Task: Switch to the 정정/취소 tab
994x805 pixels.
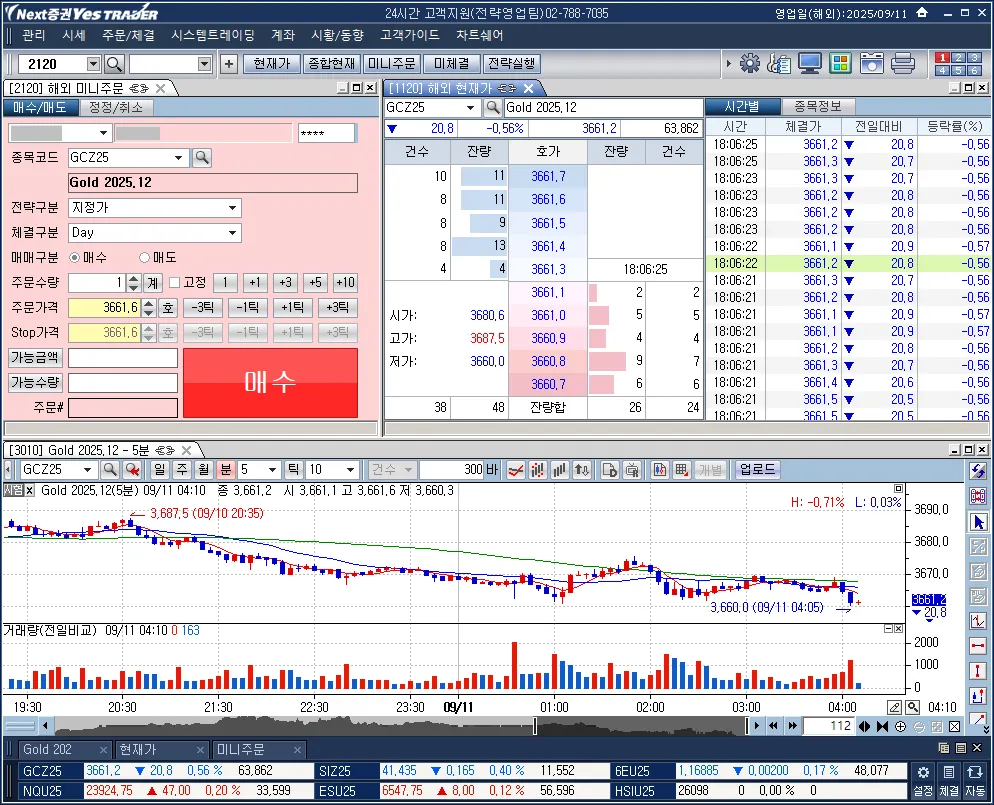Action: pos(116,108)
